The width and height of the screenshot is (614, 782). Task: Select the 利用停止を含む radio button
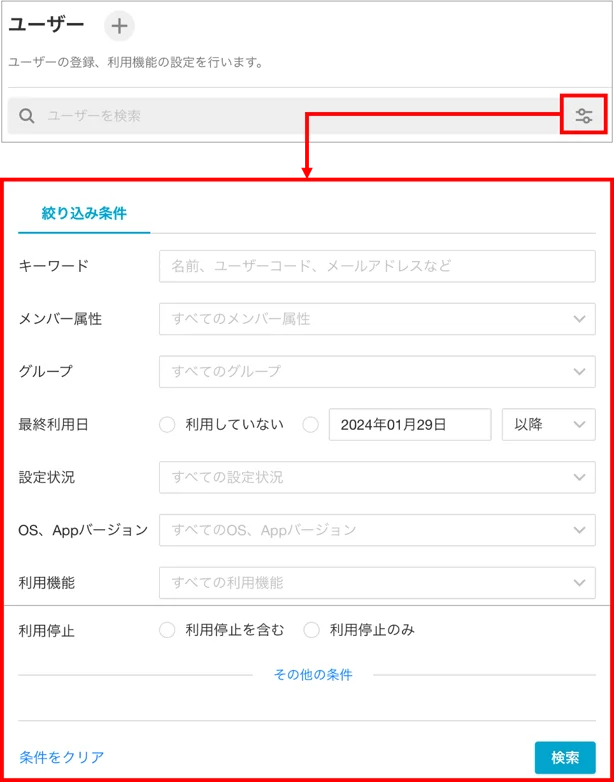coord(167,631)
